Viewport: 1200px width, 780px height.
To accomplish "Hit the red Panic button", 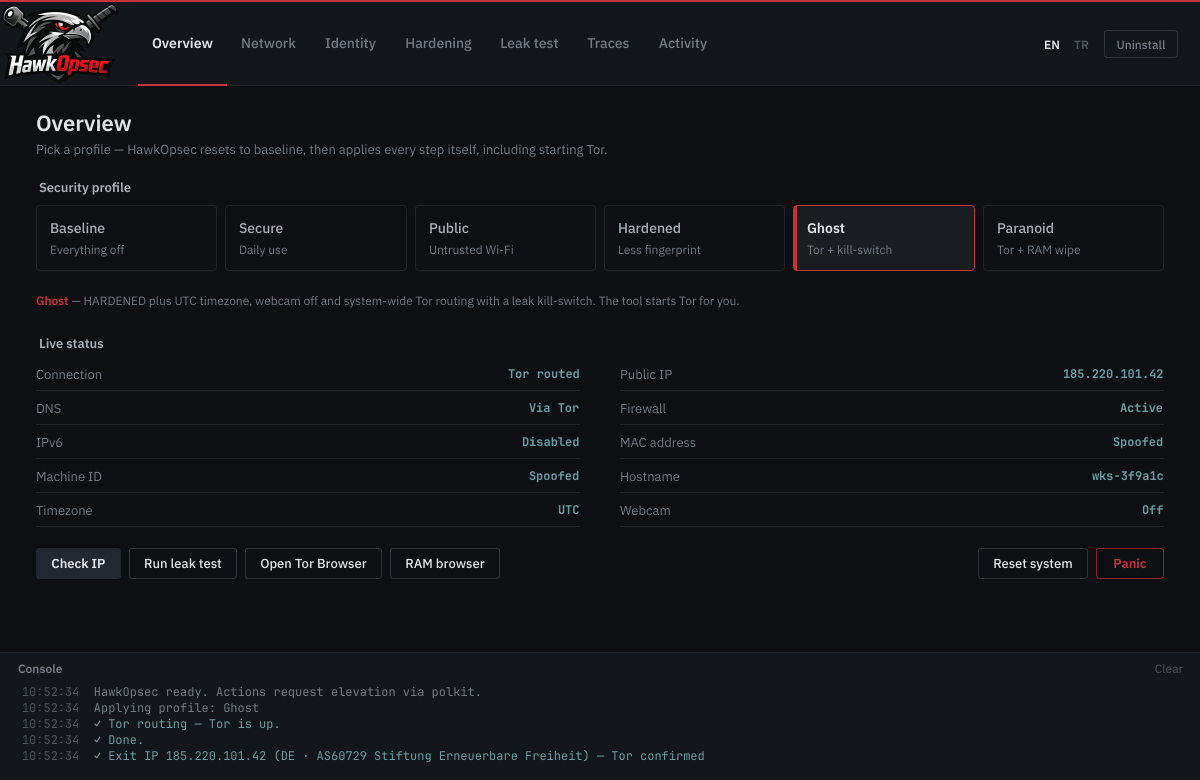I will 1130,564.
